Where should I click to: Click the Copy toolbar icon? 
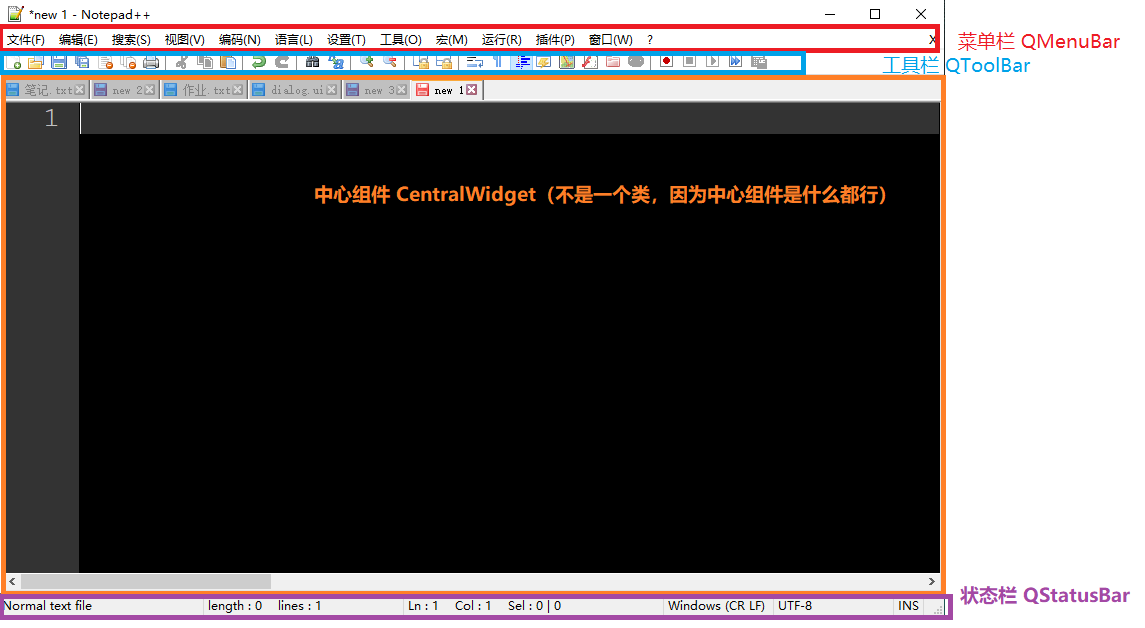point(205,63)
